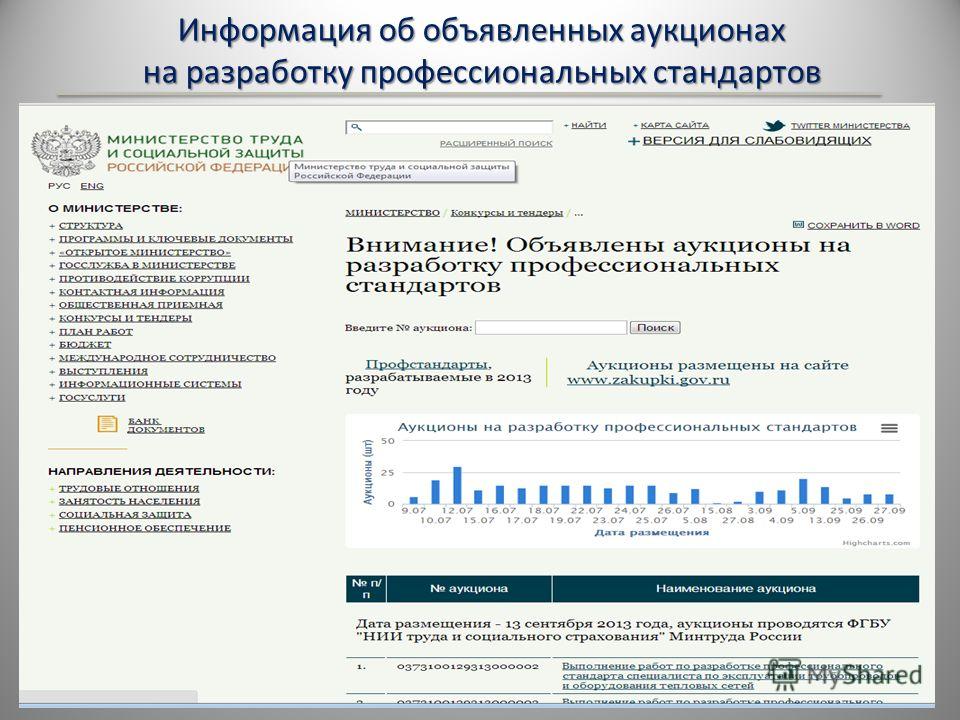960x720 pixels.
Task: Open БАНК ДОКУМЕНТОВ link
Action: (x=166, y=425)
